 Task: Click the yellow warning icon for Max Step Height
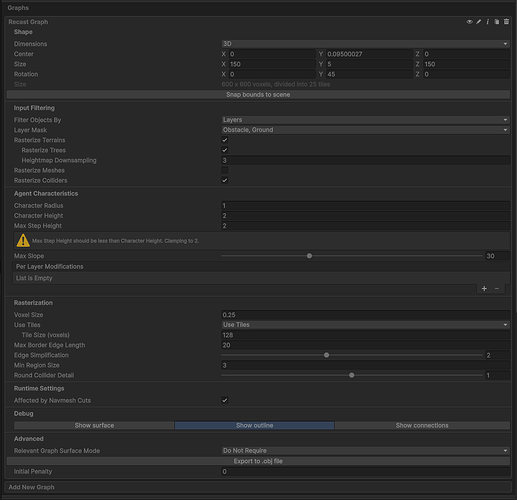pos(23,241)
